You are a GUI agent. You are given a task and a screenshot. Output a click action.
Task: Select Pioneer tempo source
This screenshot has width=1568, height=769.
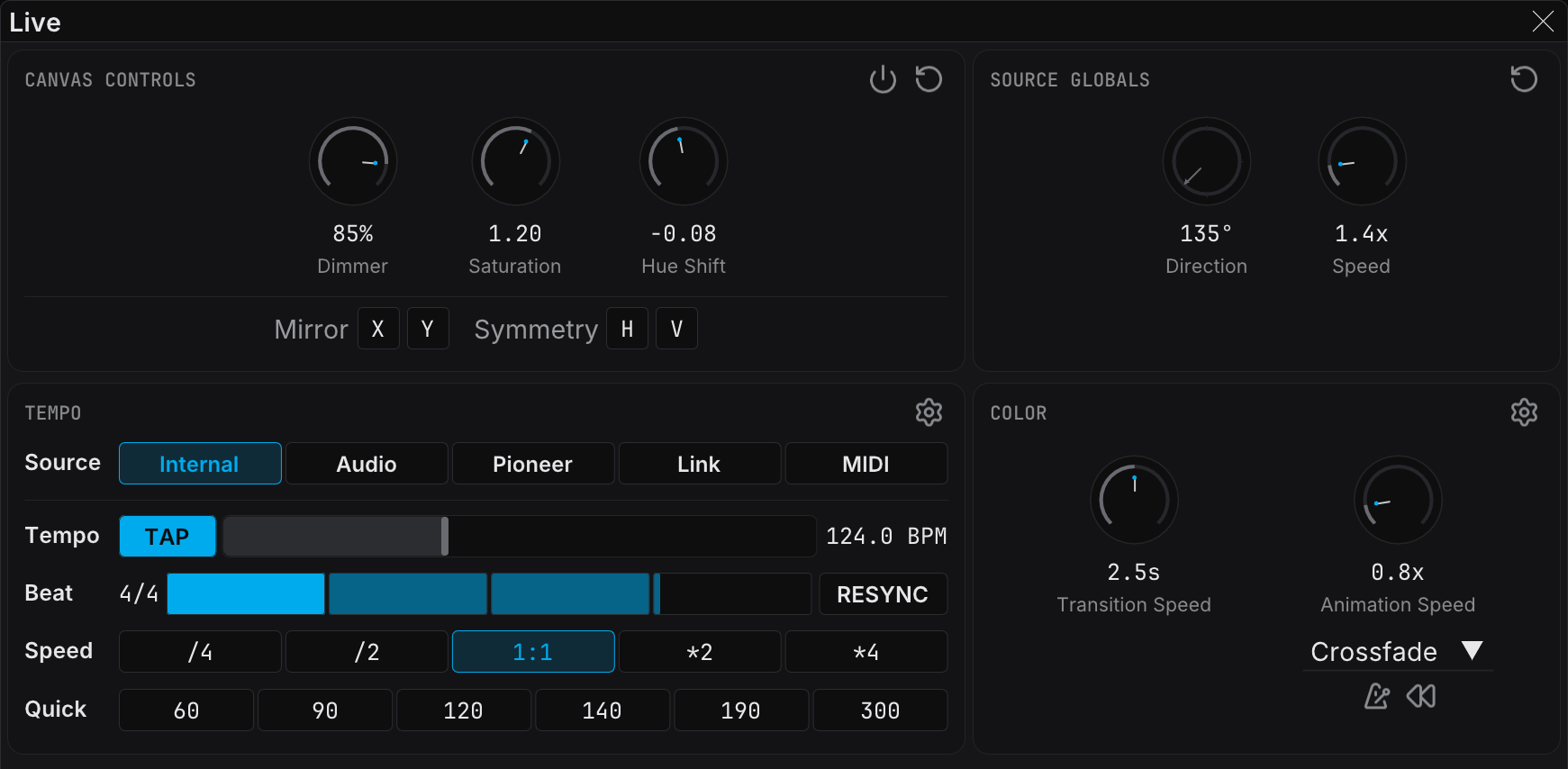[533, 464]
